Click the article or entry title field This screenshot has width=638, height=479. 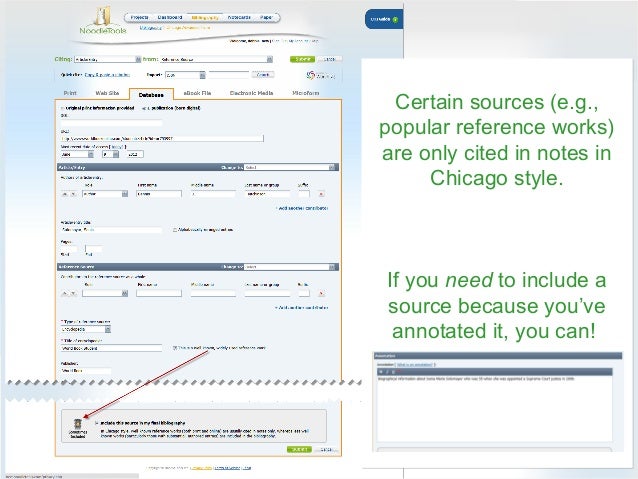click(111, 230)
